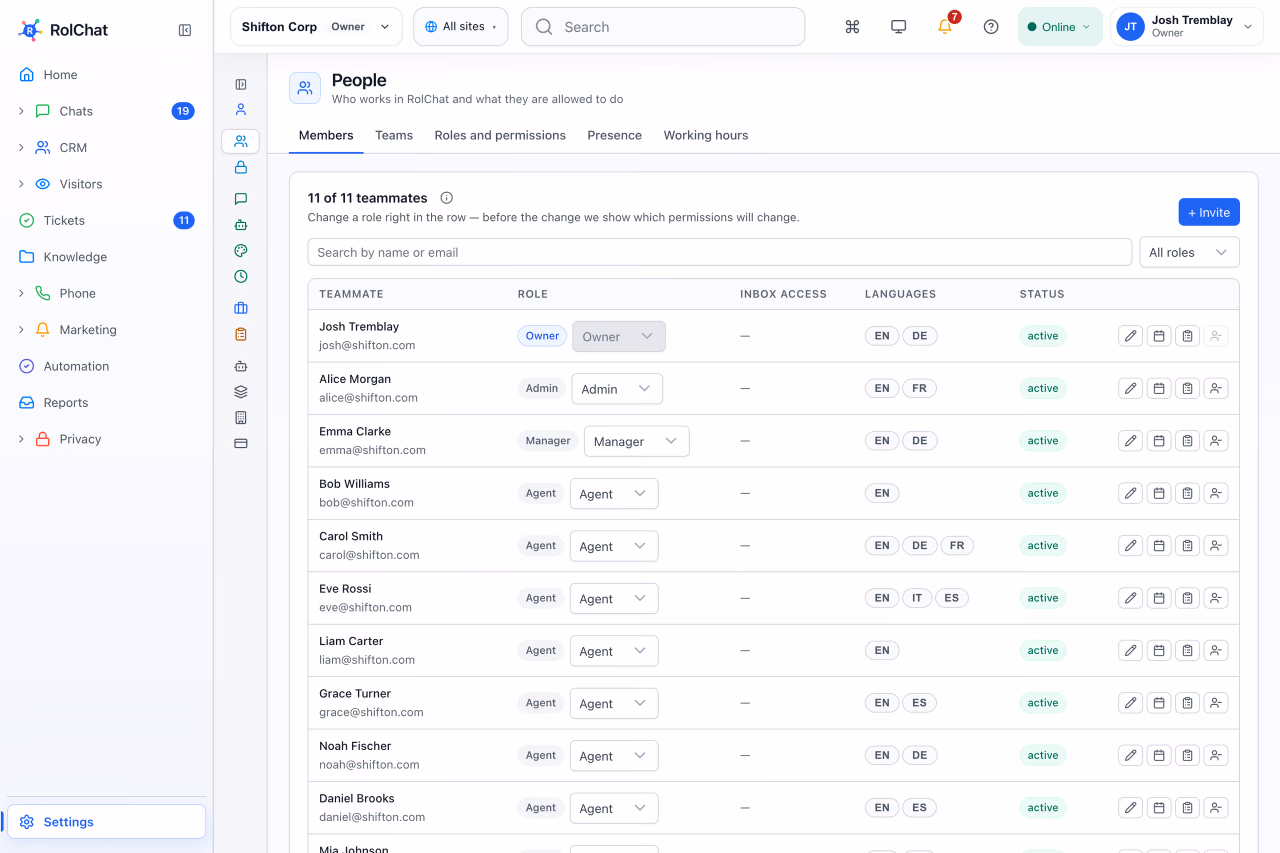Screen dimensions: 1280x853
Task: Open Emma Clarke's Manager role dropdown
Action: click(637, 441)
